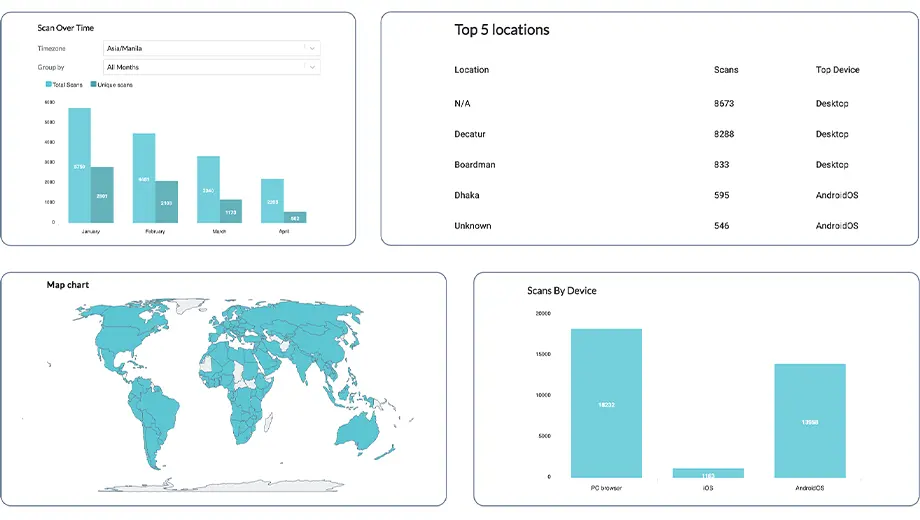Image resolution: width=920 pixels, height=520 pixels.
Task: Click 'Desktop' in the N/A row
Action: click(832, 103)
